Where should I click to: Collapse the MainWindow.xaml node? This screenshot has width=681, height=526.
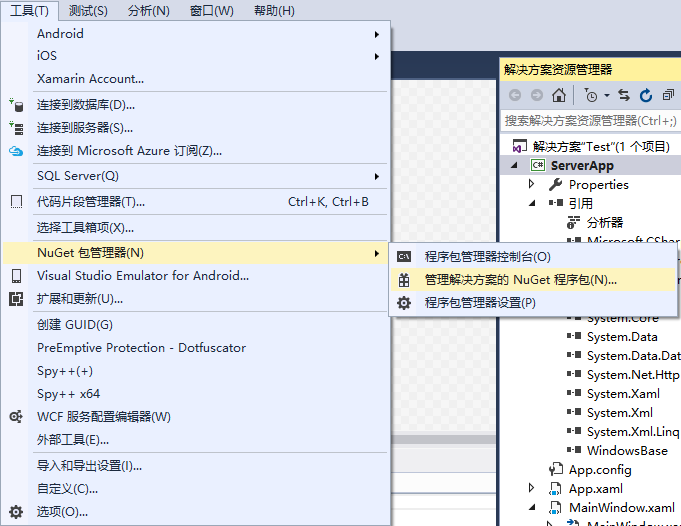[532, 507]
